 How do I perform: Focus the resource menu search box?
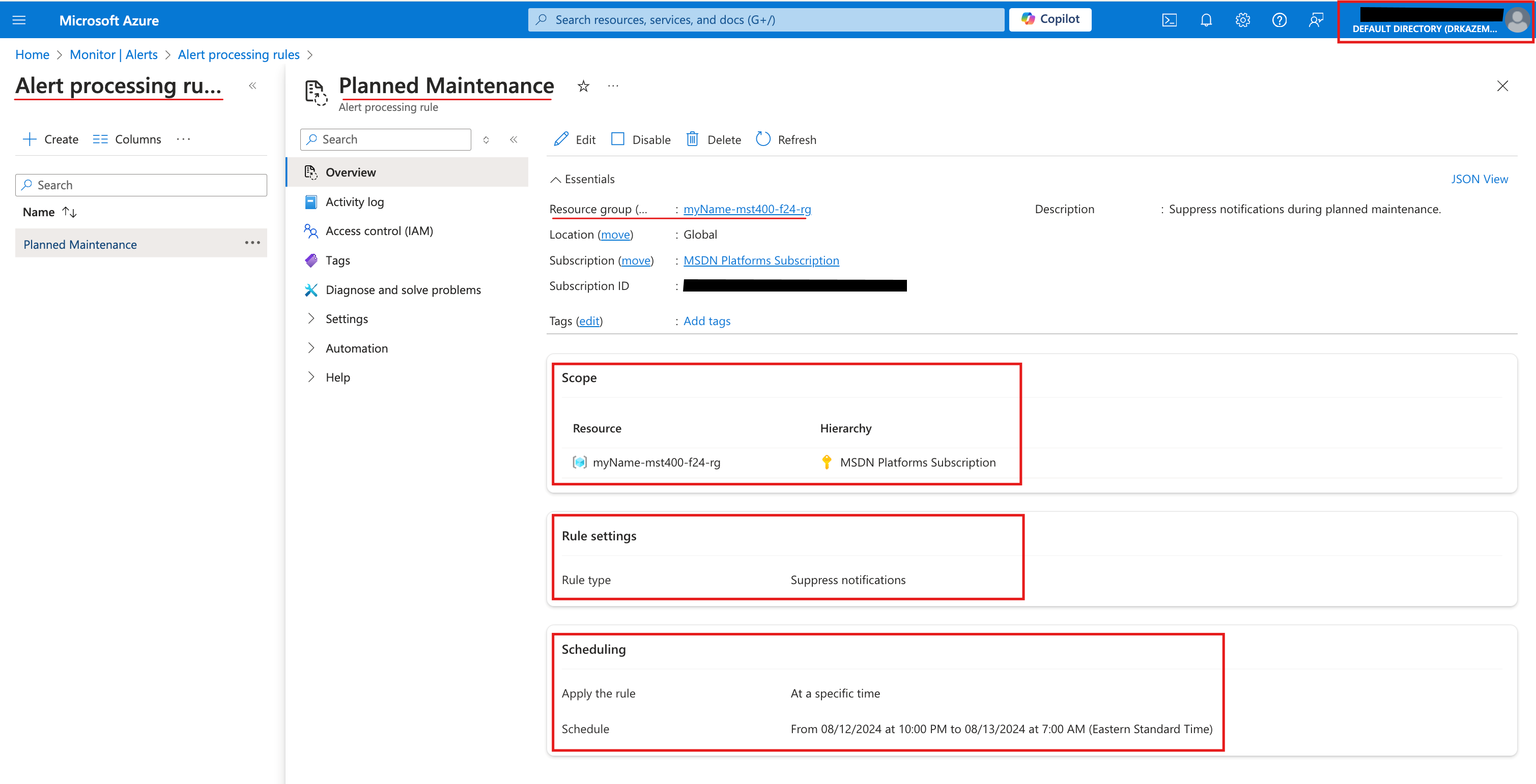click(x=386, y=139)
